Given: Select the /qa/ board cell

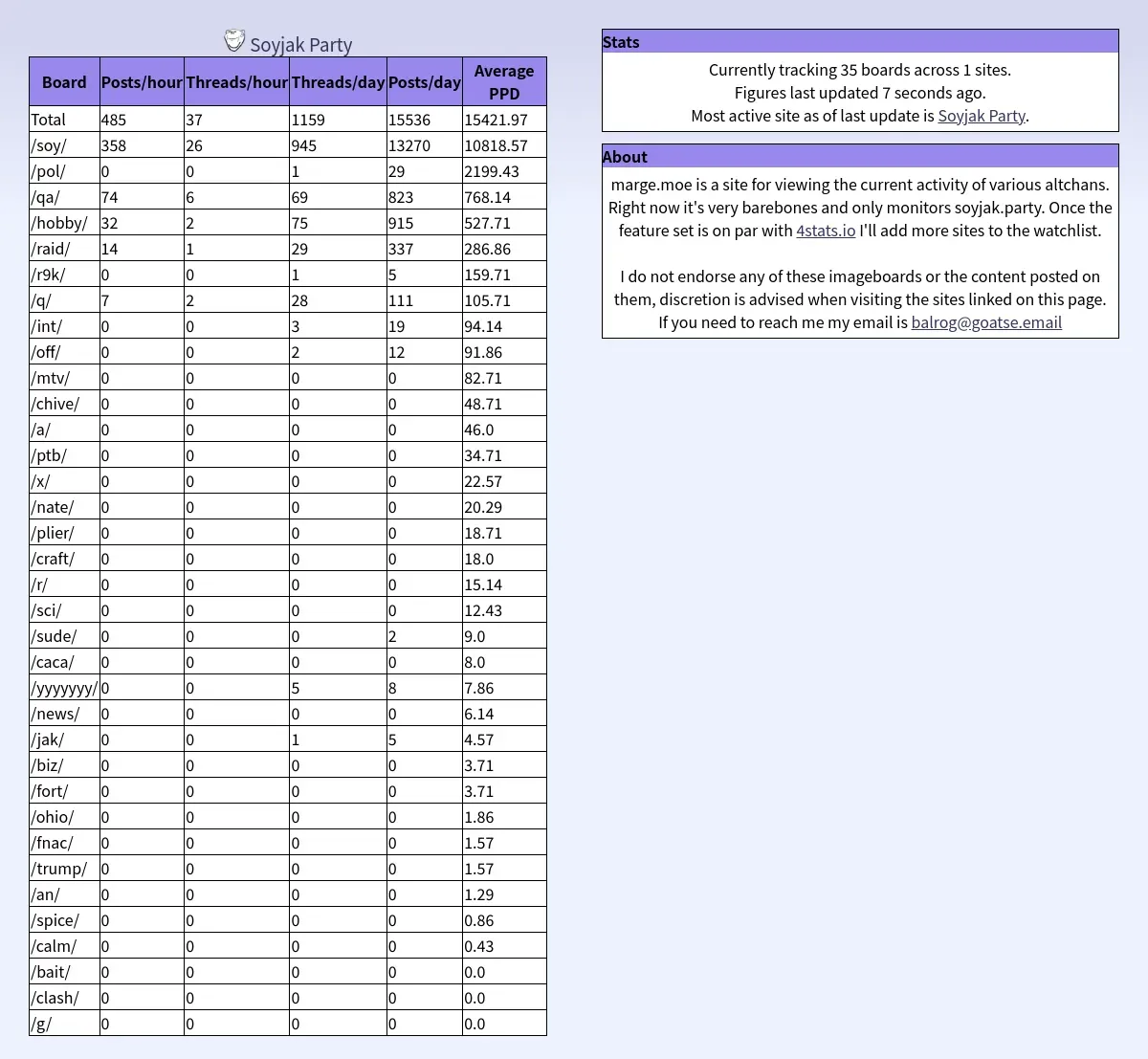Looking at the screenshot, I should tap(64, 197).
